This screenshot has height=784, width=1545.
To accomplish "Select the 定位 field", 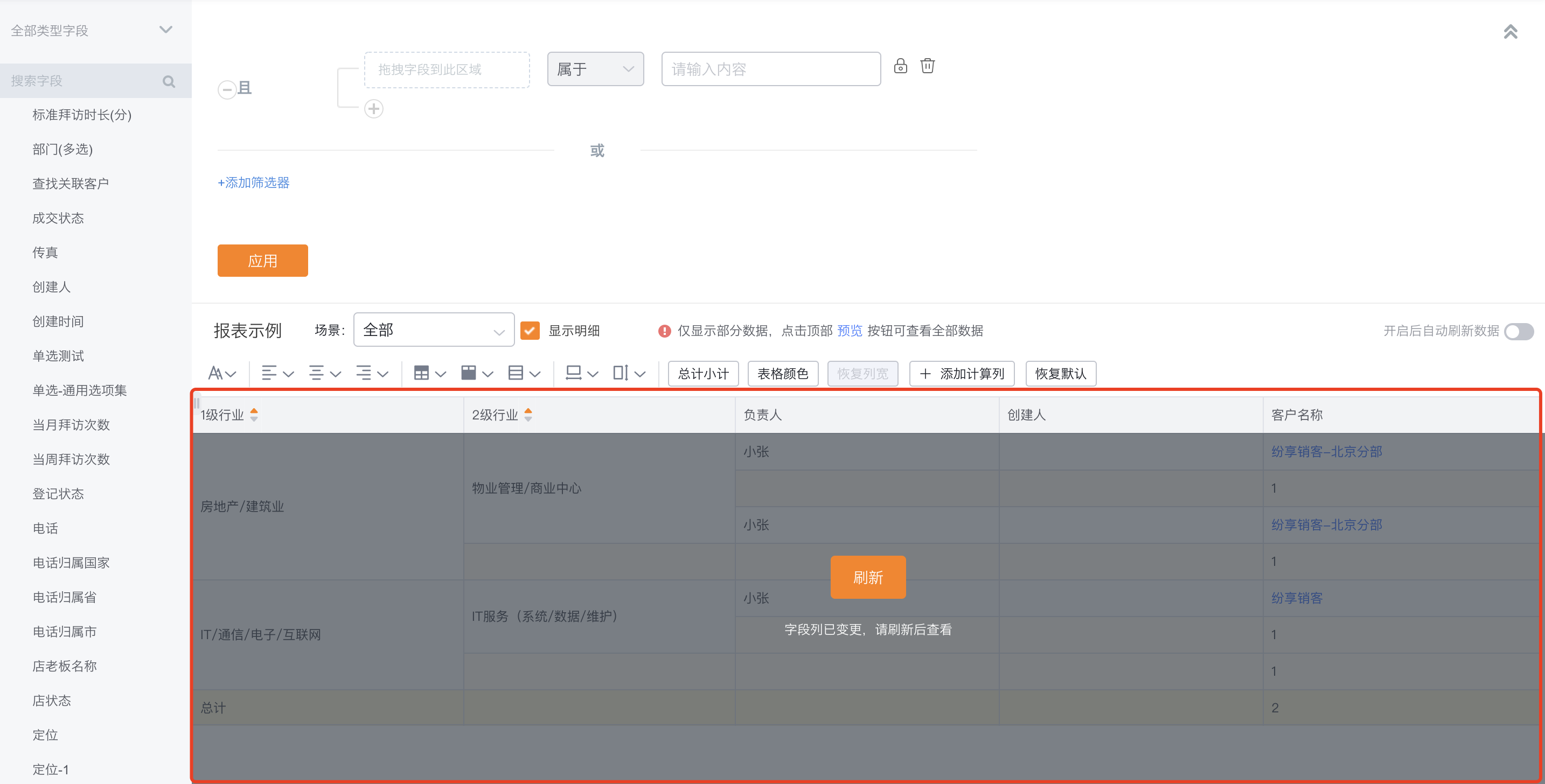I will pyautogui.click(x=45, y=735).
